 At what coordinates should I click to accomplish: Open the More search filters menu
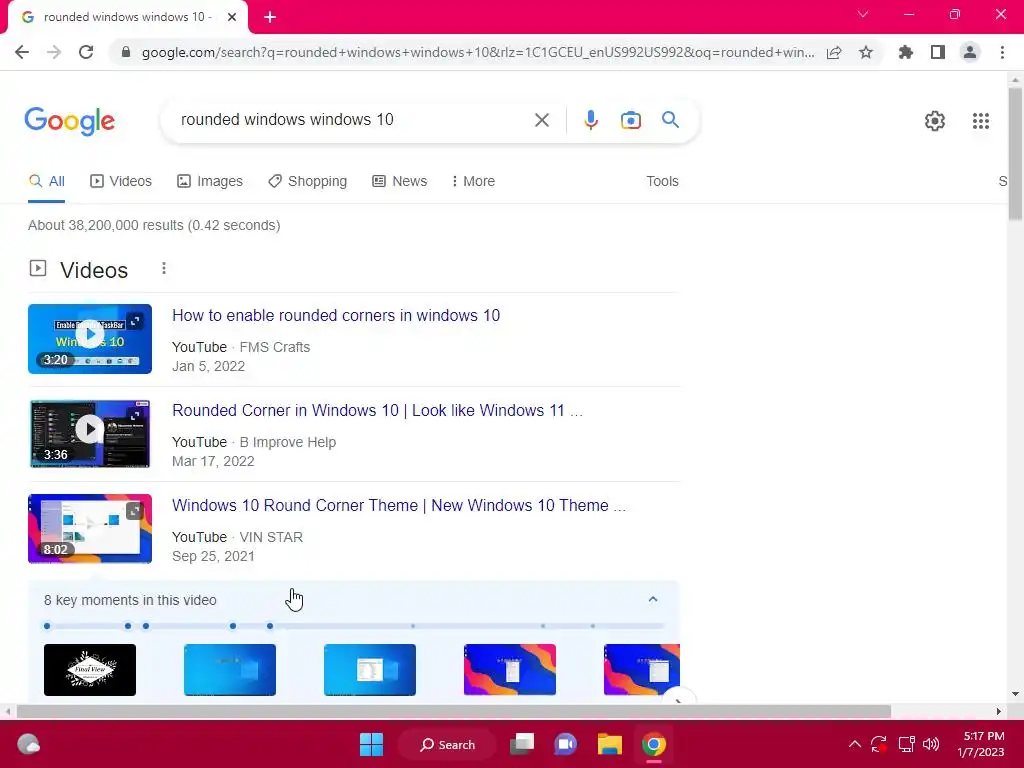(473, 182)
